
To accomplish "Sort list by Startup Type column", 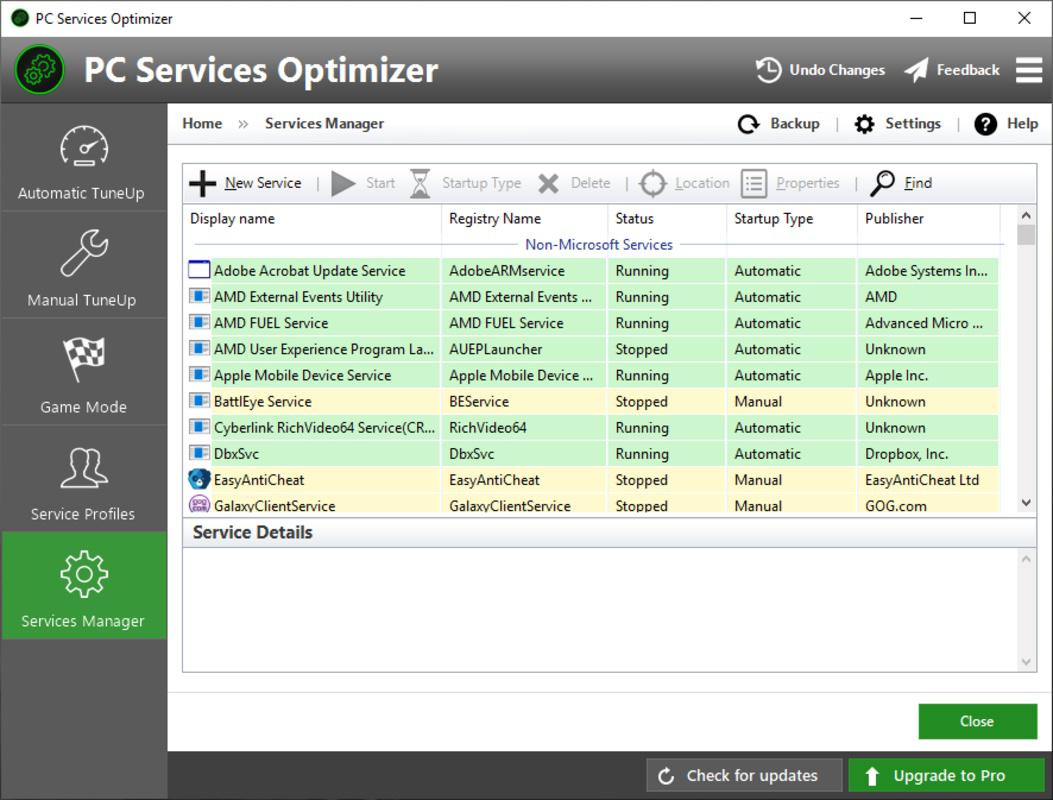I will tap(774, 219).
